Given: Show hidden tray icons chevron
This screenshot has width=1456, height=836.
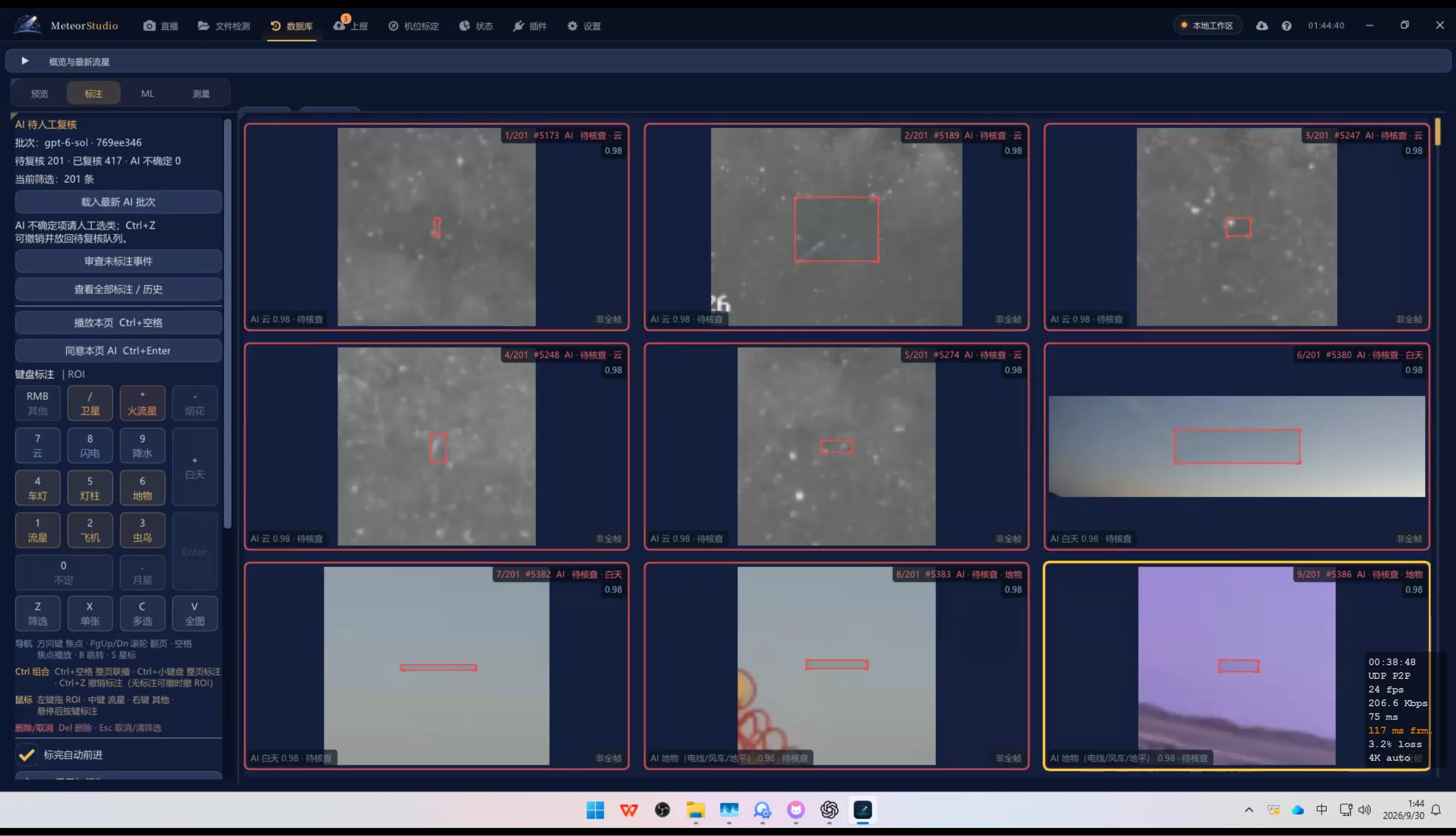Looking at the screenshot, I should pos(1249,810).
